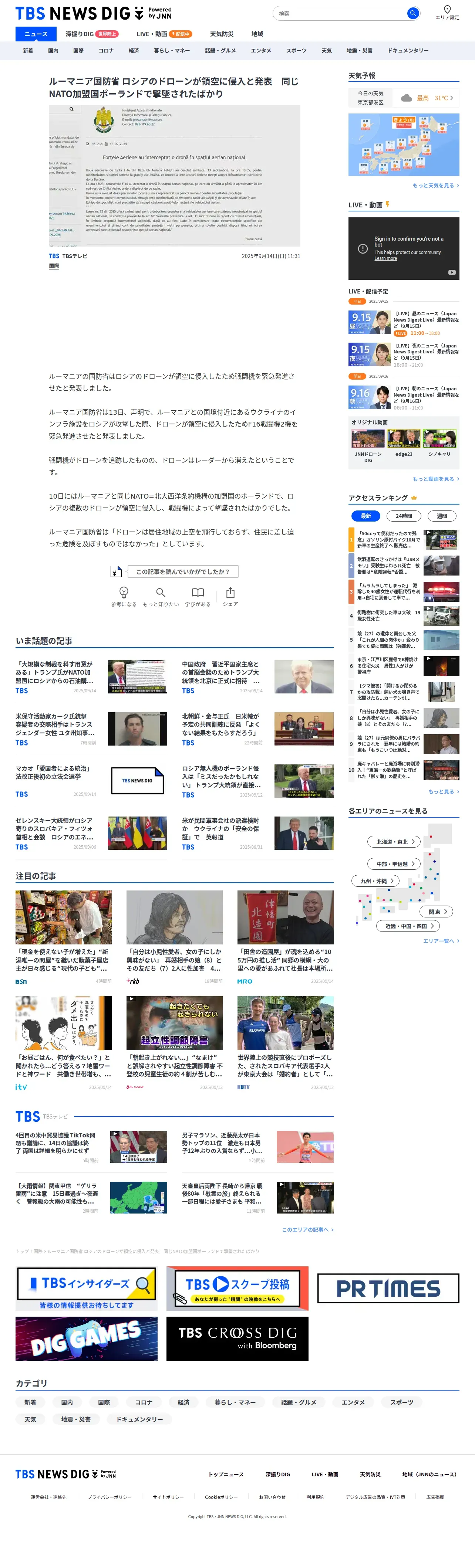The width and height of the screenshot is (475, 1568).
Task: Click 'このエリアの記事へ' link
Action: (x=307, y=1229)
